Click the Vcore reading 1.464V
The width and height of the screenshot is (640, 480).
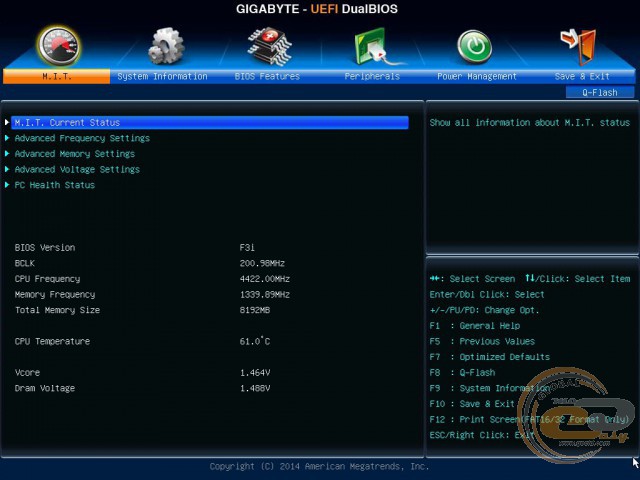coord(255,373)
